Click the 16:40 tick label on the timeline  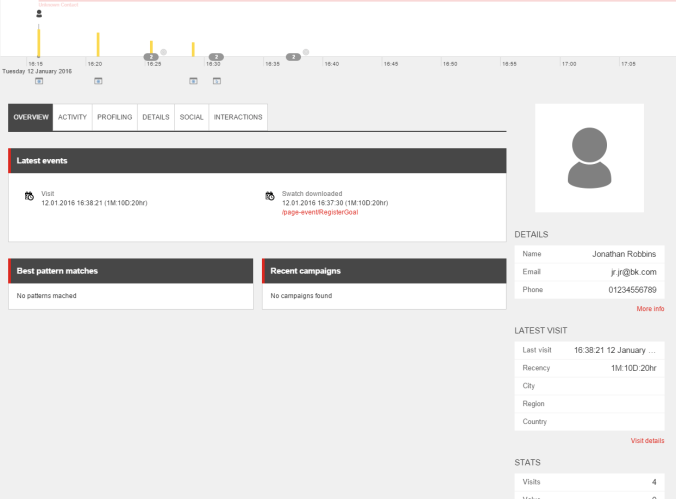(x=332, y=64)
